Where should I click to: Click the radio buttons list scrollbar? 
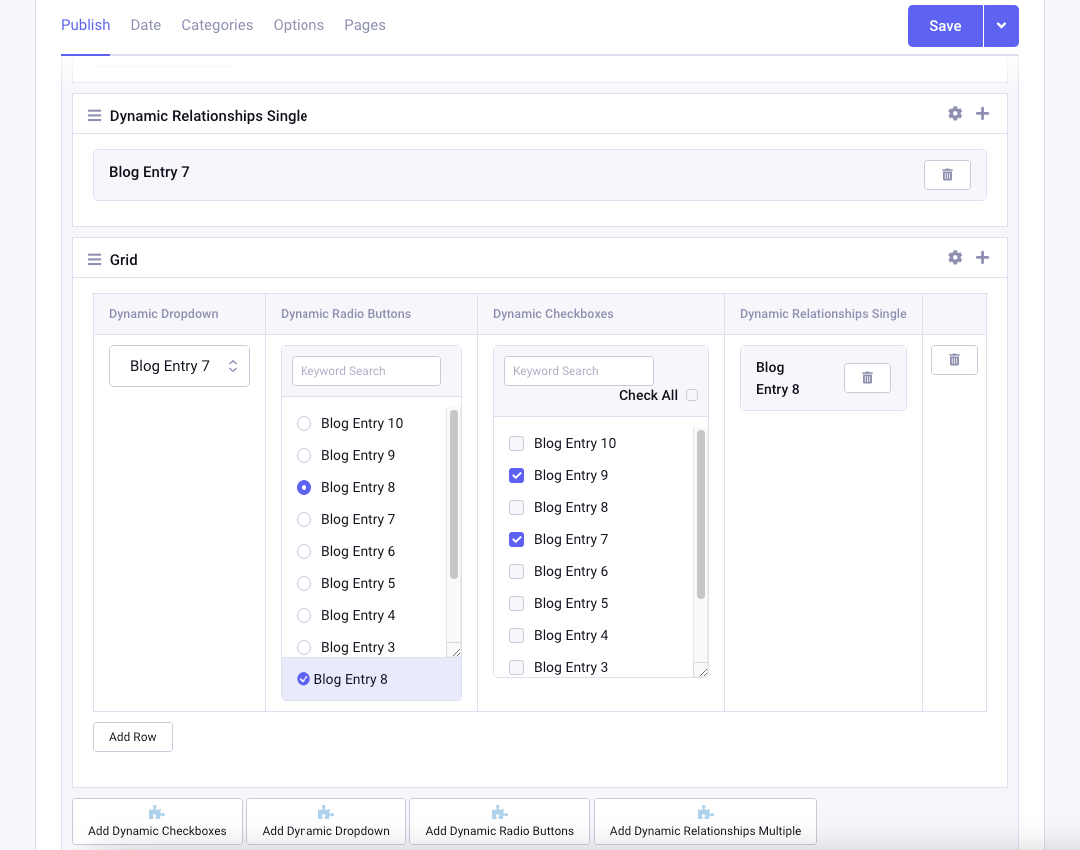pos(454,495)
